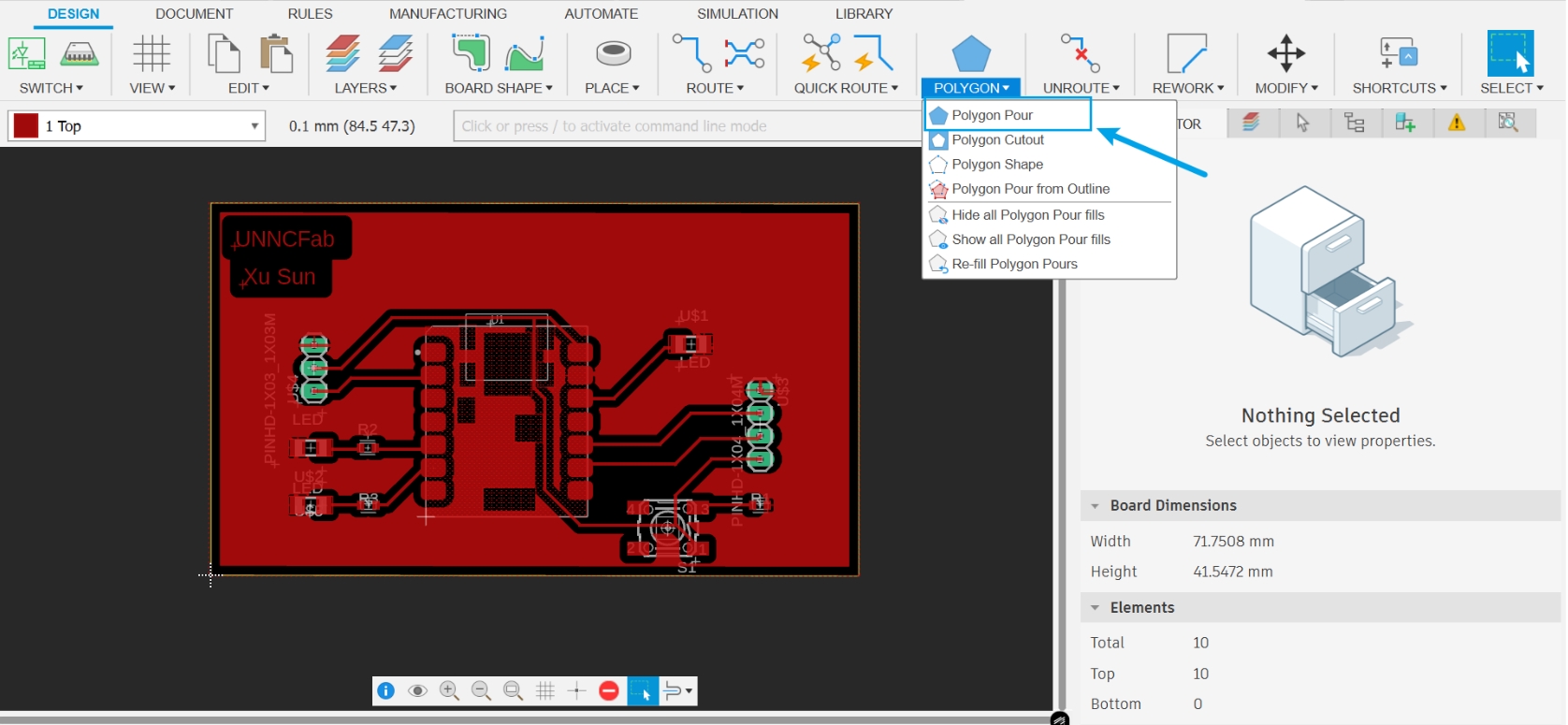The width and height of the screenshot is (1568, 725).
Task: Click the Copy icon in the Edit group
Action: tap(224, 53)
